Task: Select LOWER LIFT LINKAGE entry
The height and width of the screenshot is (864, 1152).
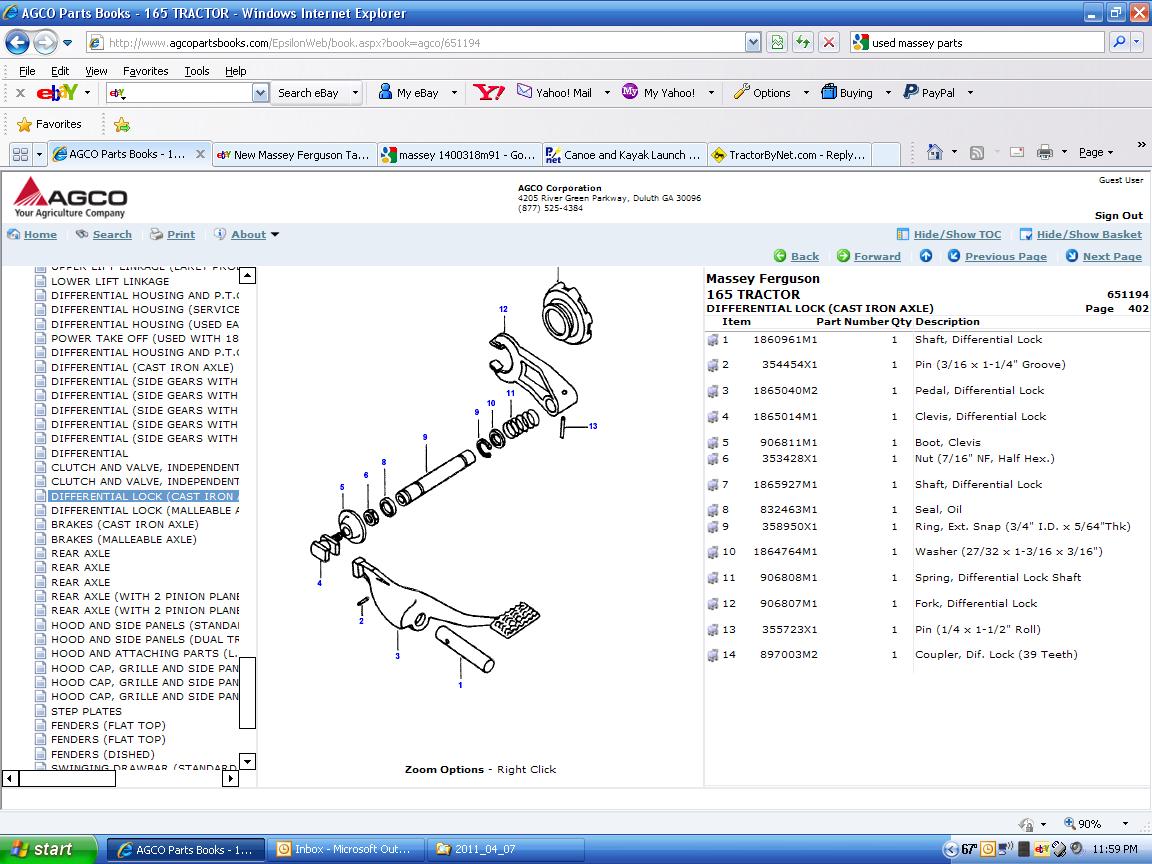Action: [x=110, y=281]
